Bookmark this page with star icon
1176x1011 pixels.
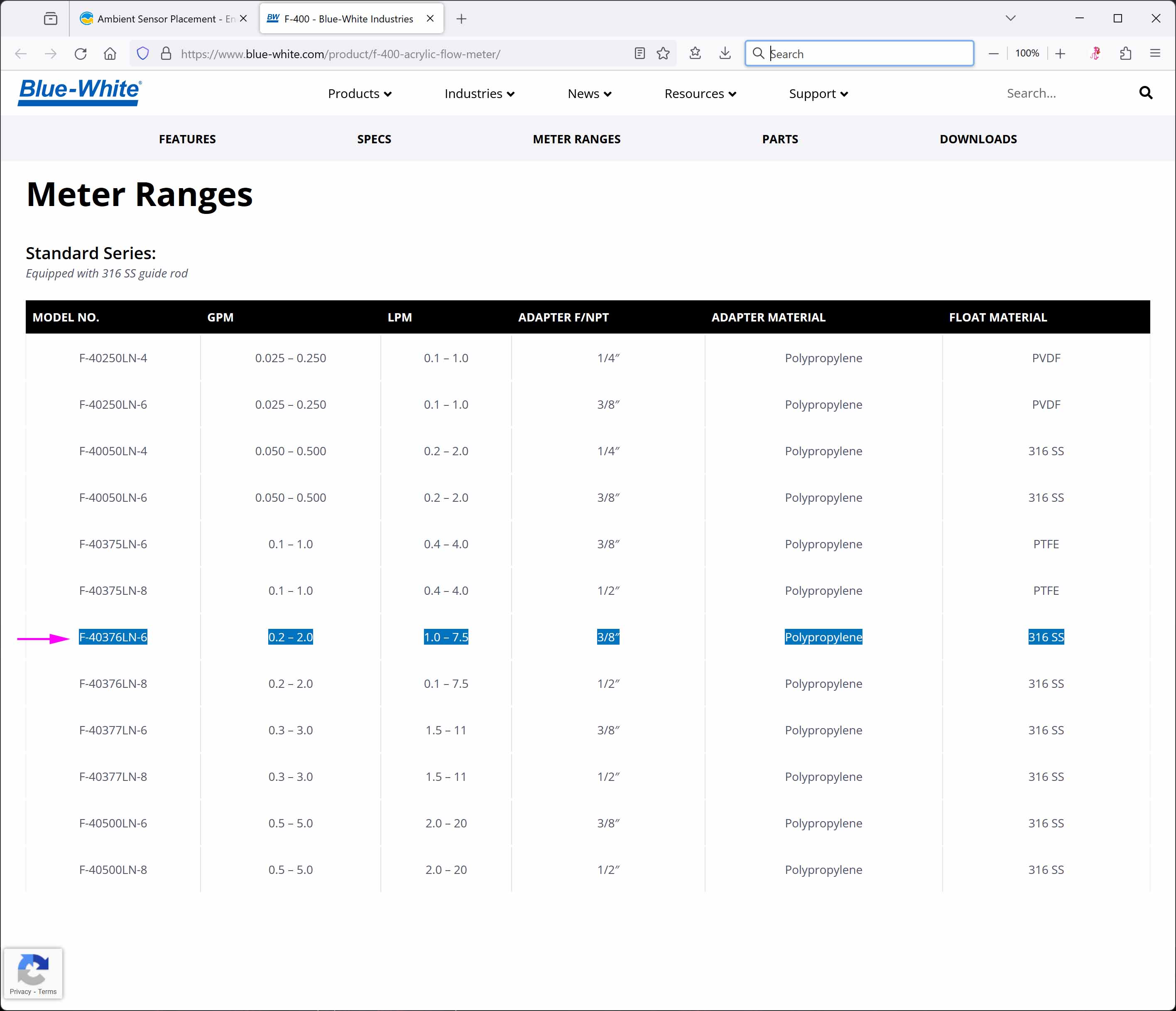click(x=663, y=54)
